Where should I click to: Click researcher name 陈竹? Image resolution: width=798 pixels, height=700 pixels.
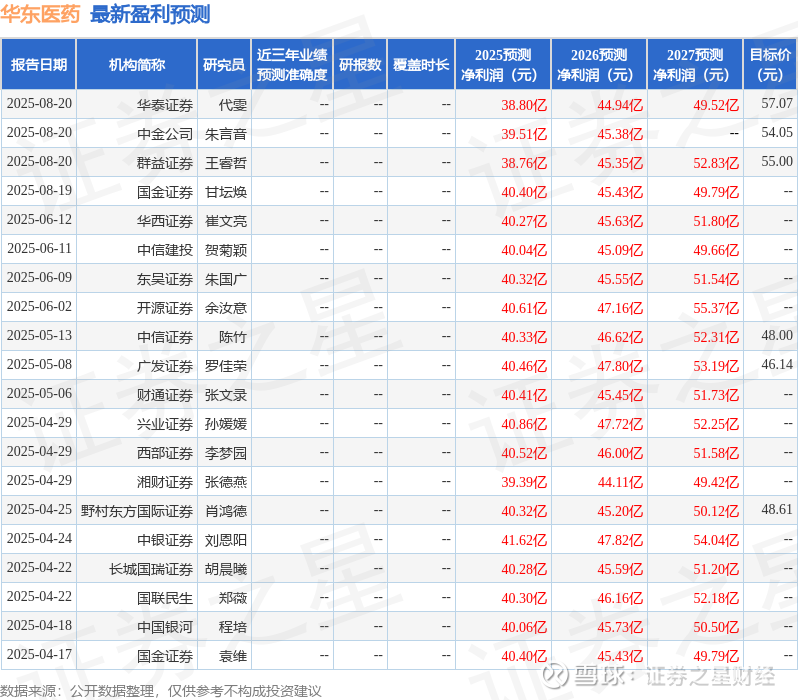(x=233, y=338)
